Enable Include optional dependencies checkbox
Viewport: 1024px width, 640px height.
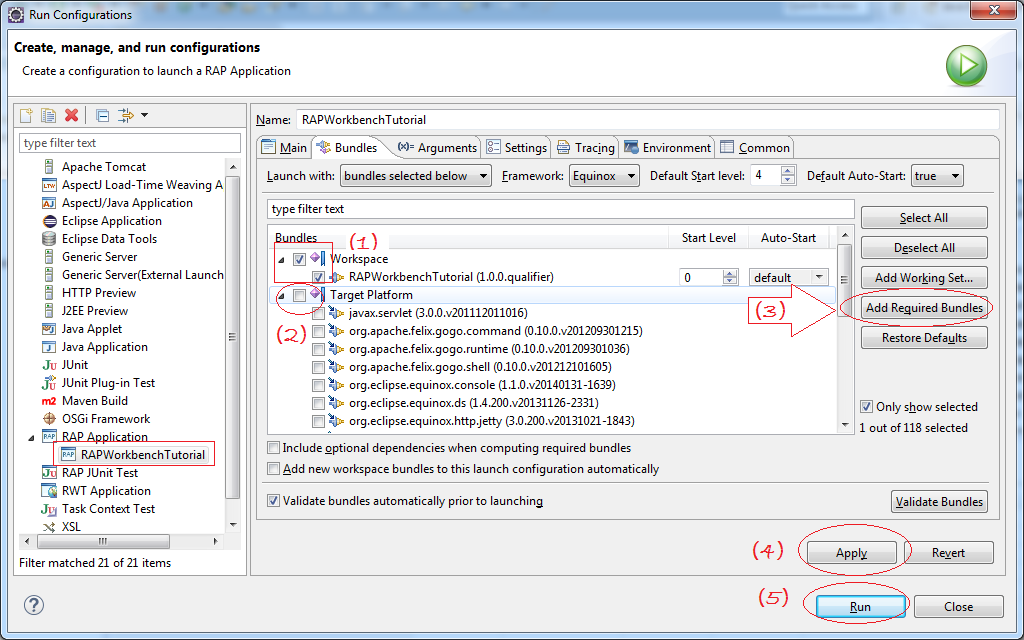click(274, 448)
